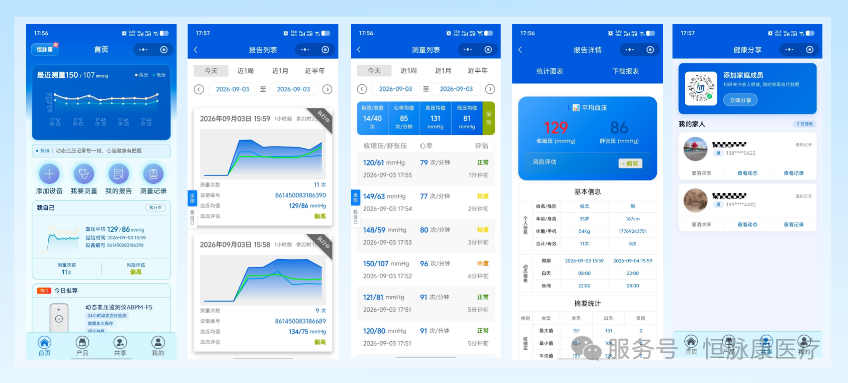The image size is (848, 383).
Task: Select the 全部 side tab in 测量列表
Action: [x=355, y=196]
